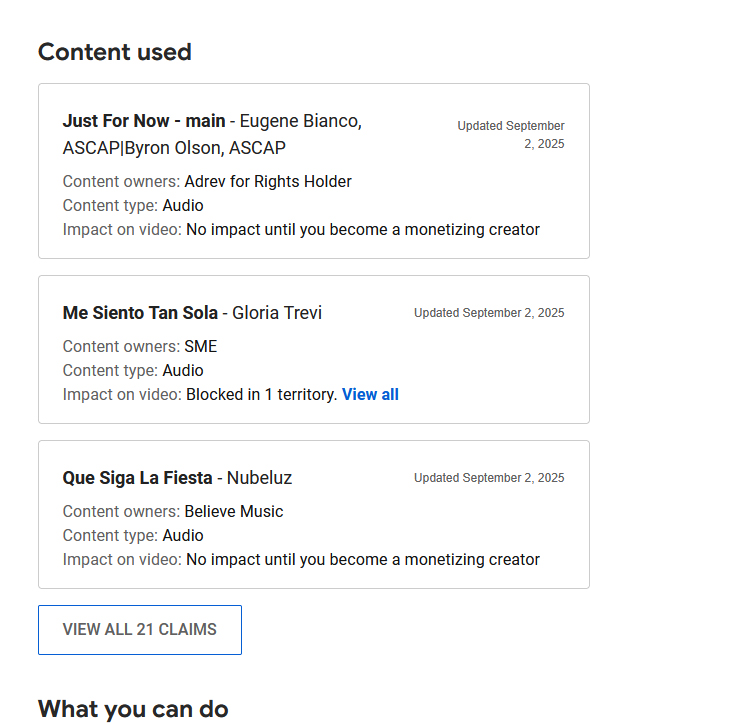Click Me Siento Tan Sola's content type Audio
This screenshot has width=742, height=725.
pos(183,371)
